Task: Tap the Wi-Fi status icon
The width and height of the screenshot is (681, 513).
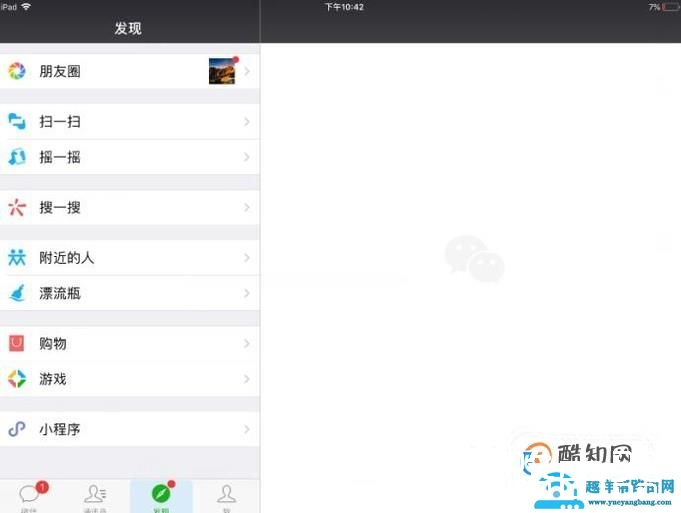Action: pyautogui.click(x=26, y=7)
